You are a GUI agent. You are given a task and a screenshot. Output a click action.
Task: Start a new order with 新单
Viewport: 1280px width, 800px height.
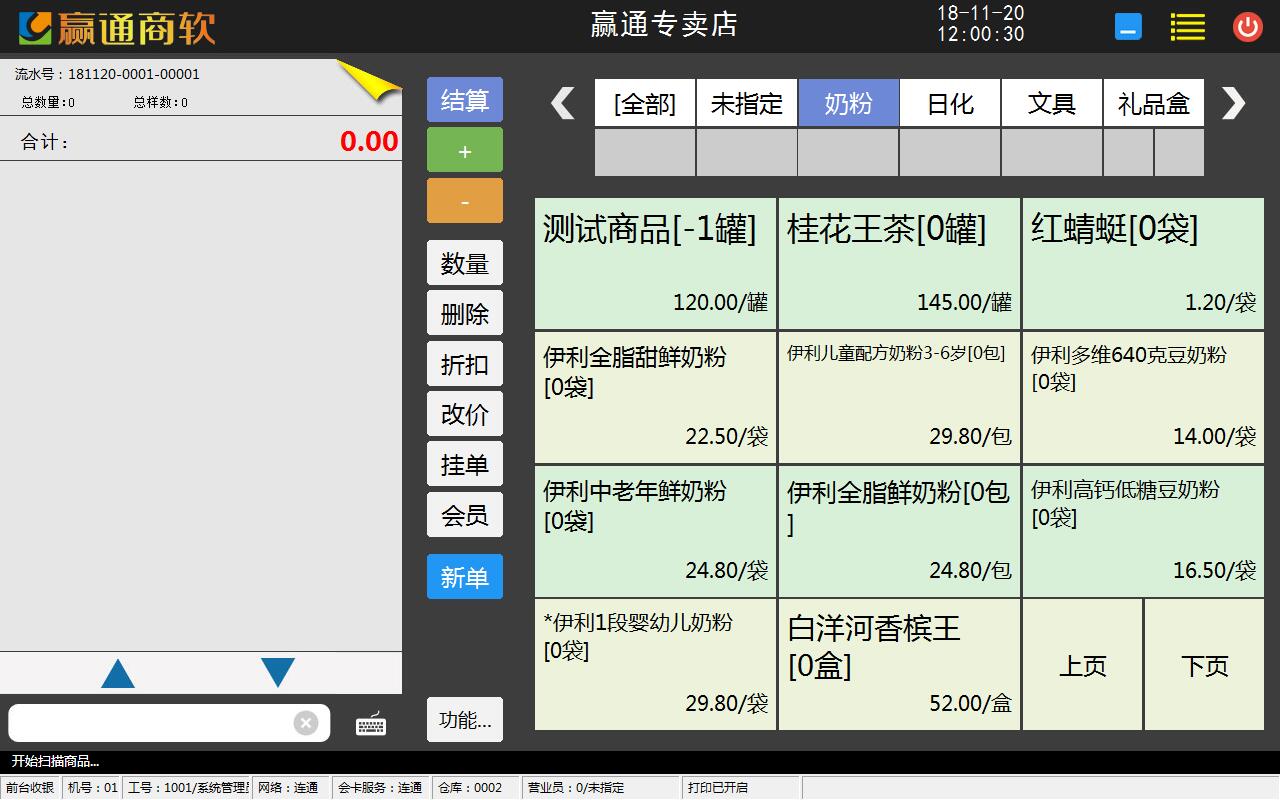465,577
